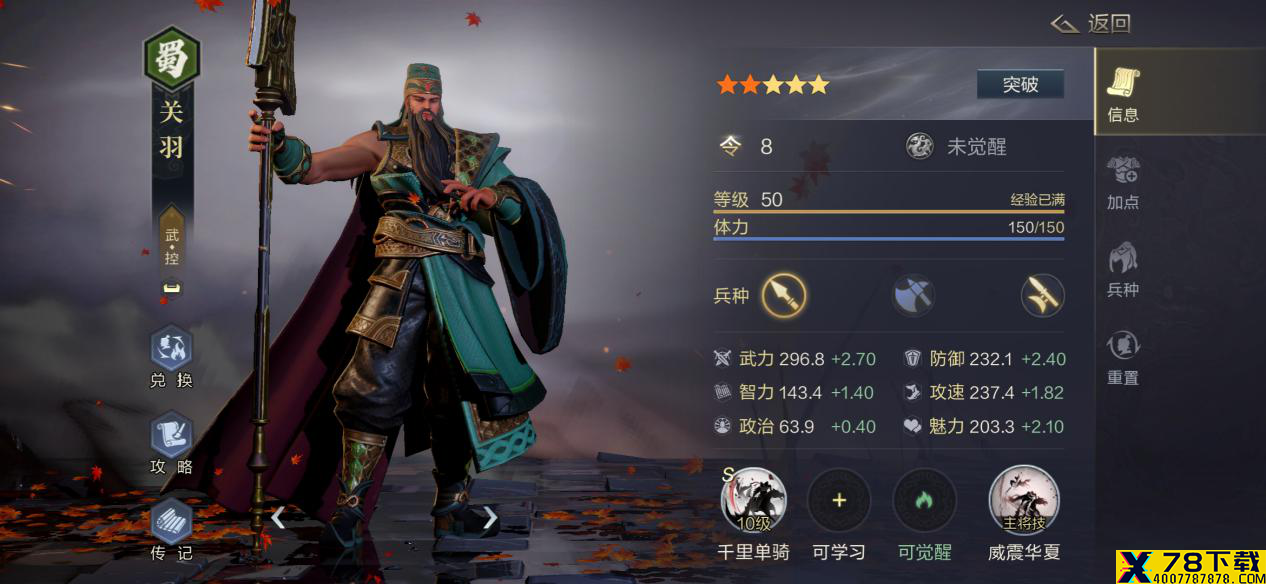Select the third troop type icon

(x=1042, y=295)
